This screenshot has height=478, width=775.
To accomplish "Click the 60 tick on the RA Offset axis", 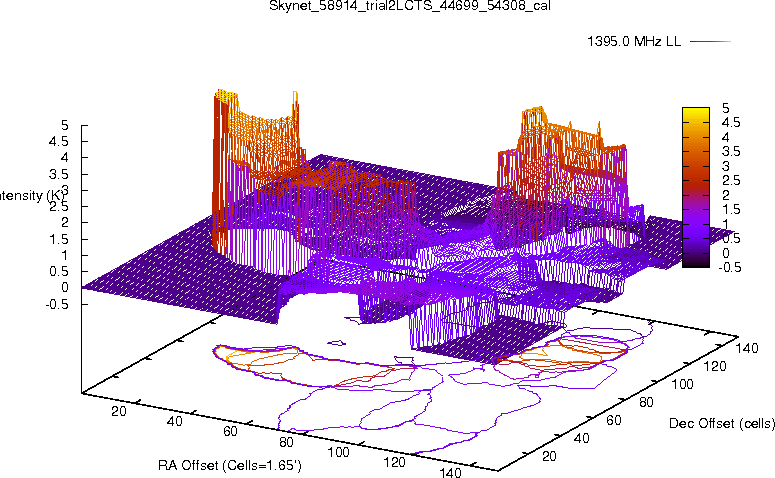I will pyautogui.click(x=230, y=432).
